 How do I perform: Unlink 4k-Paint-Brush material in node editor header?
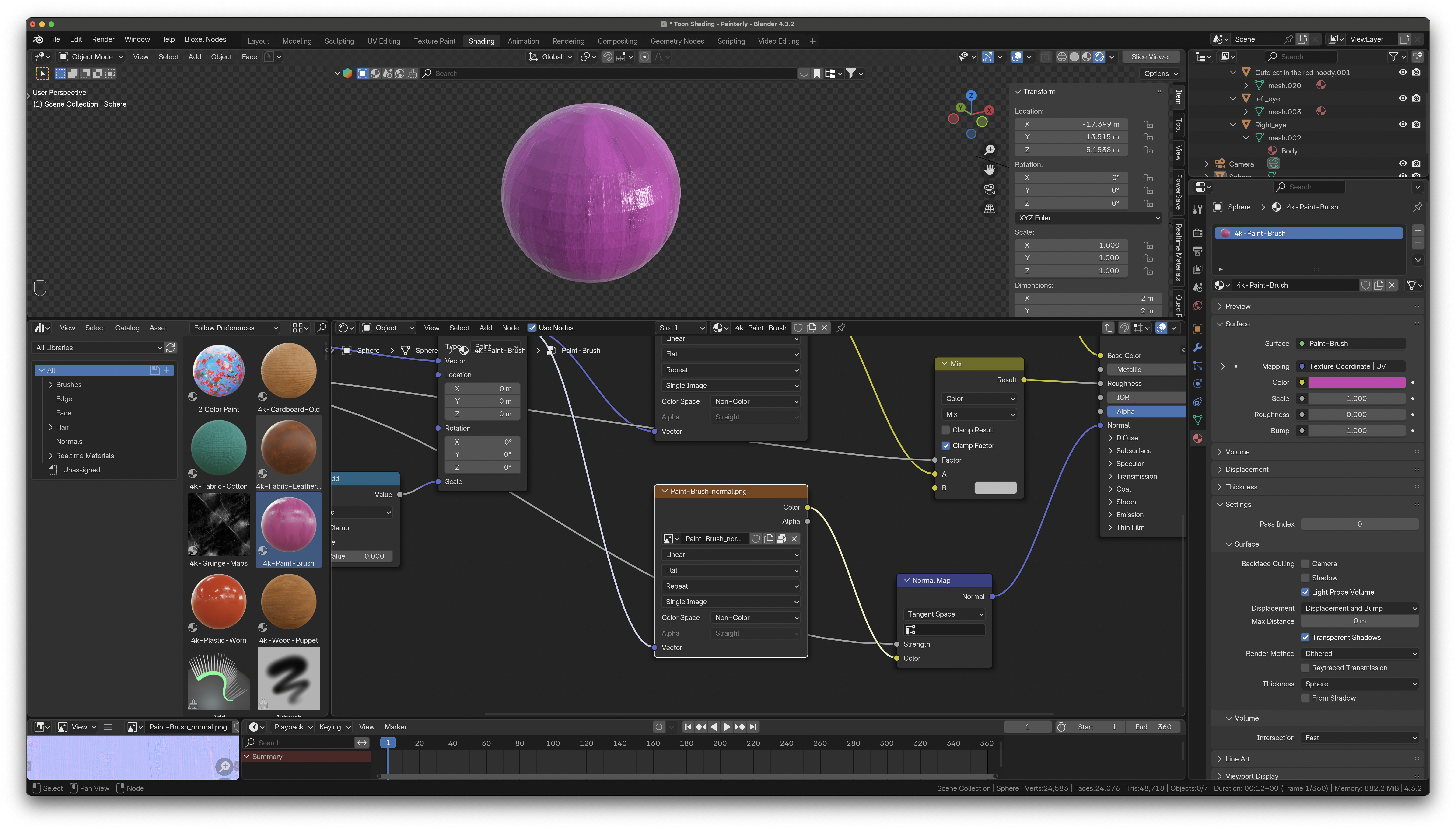tap(824, 328)
